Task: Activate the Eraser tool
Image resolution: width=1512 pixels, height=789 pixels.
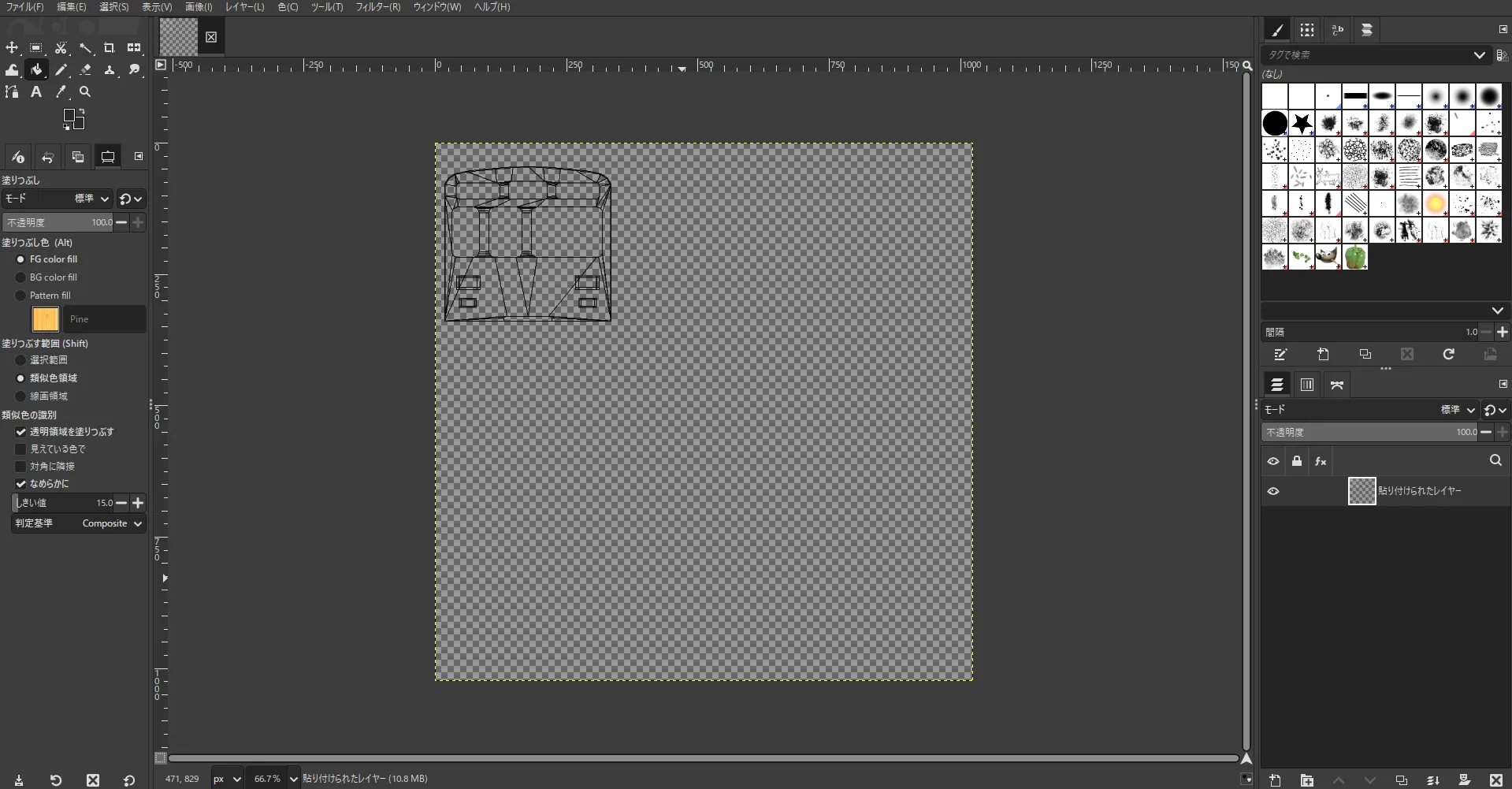Action: [86, 70]
